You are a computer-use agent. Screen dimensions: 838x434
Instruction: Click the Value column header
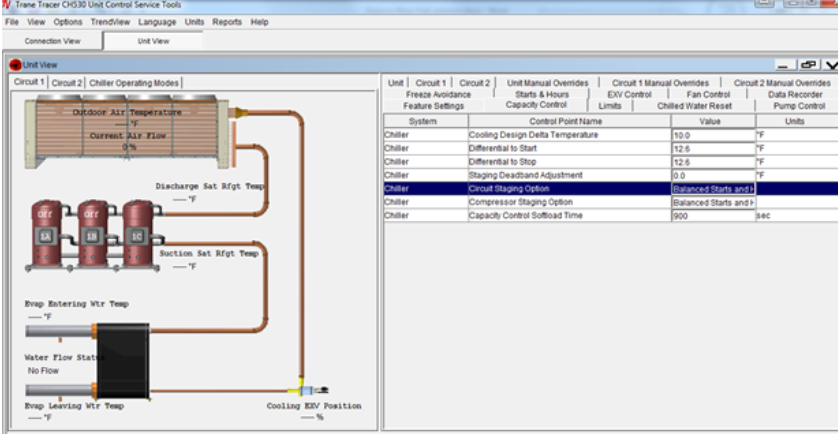[x=713, y=121]
